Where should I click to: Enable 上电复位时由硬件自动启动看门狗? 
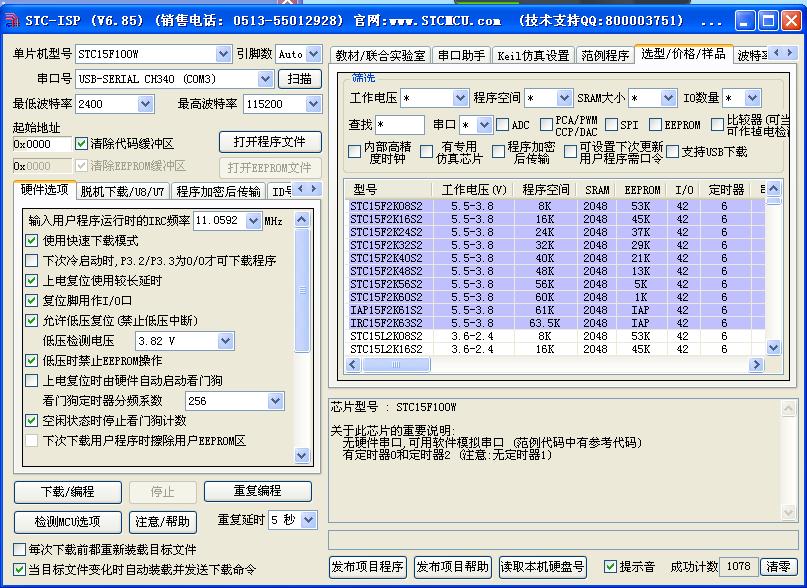point(31,381)
